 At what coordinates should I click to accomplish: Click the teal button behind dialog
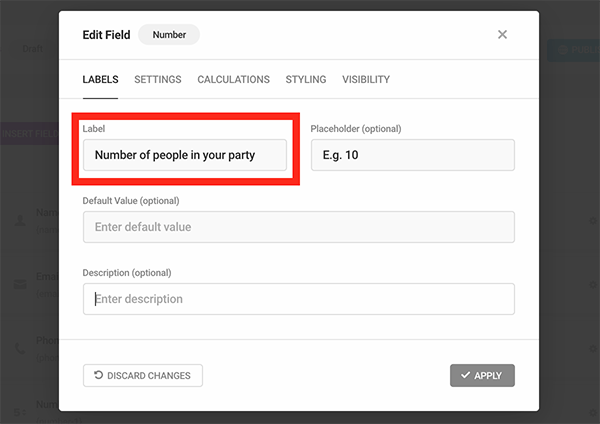tap(572, 49)
